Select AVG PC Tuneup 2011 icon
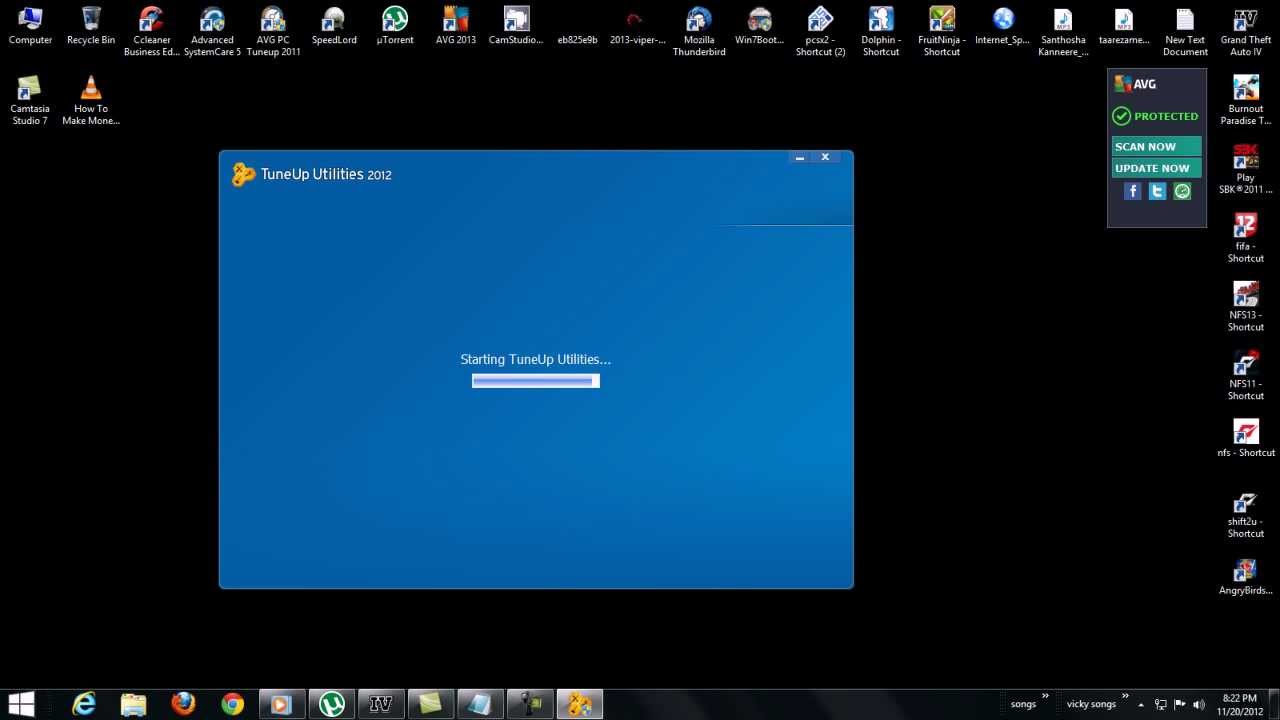The height and width of the screenshot is (720, 1280). pos(273,31)
